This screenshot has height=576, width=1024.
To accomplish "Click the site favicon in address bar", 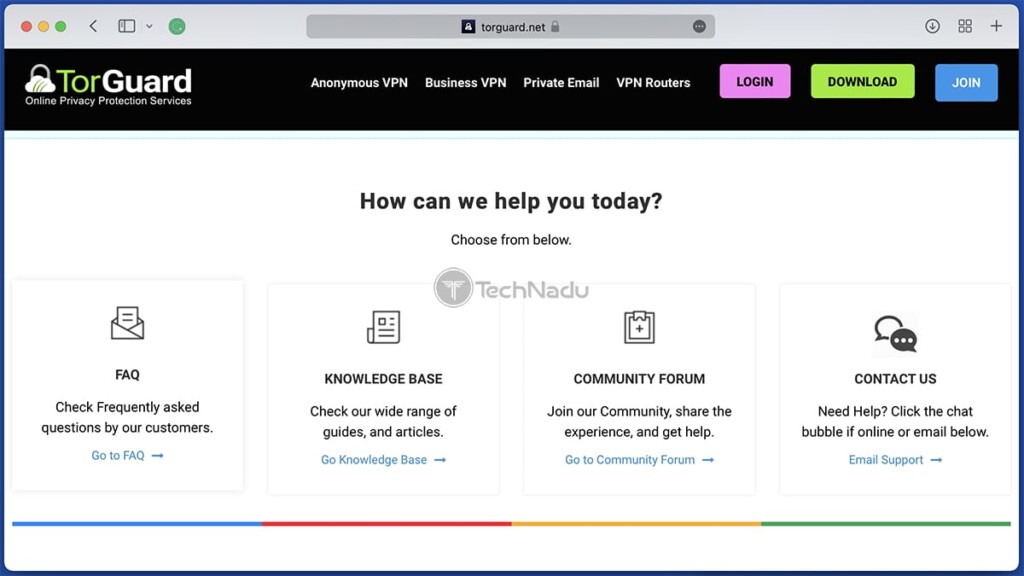I will pos(468,27).
